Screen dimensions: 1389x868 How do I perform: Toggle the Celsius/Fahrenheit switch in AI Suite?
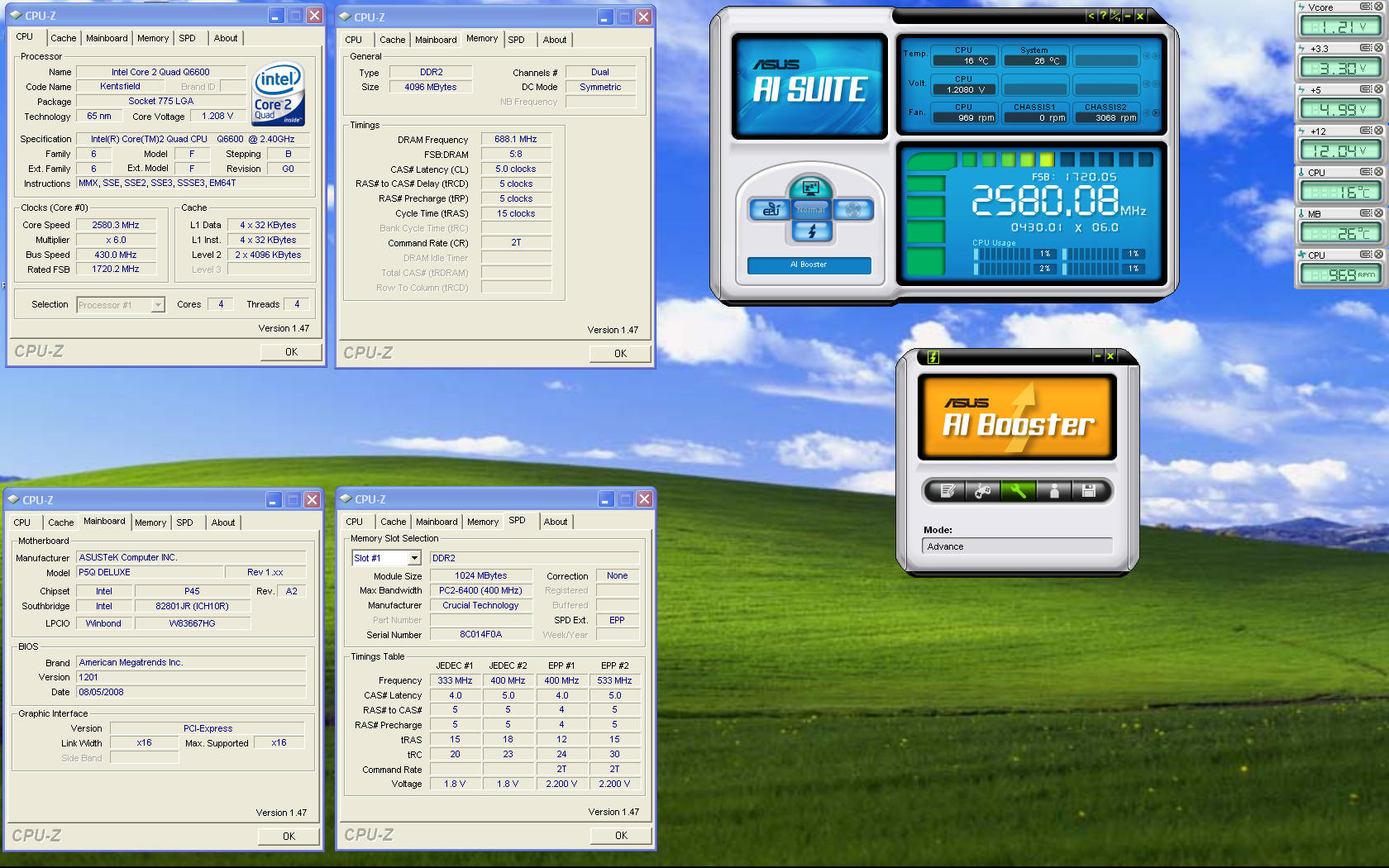(1115, 16)
